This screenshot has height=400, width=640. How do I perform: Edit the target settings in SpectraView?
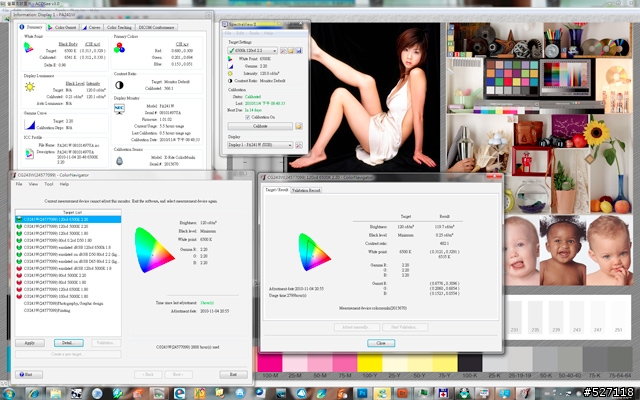pos(283,51)
